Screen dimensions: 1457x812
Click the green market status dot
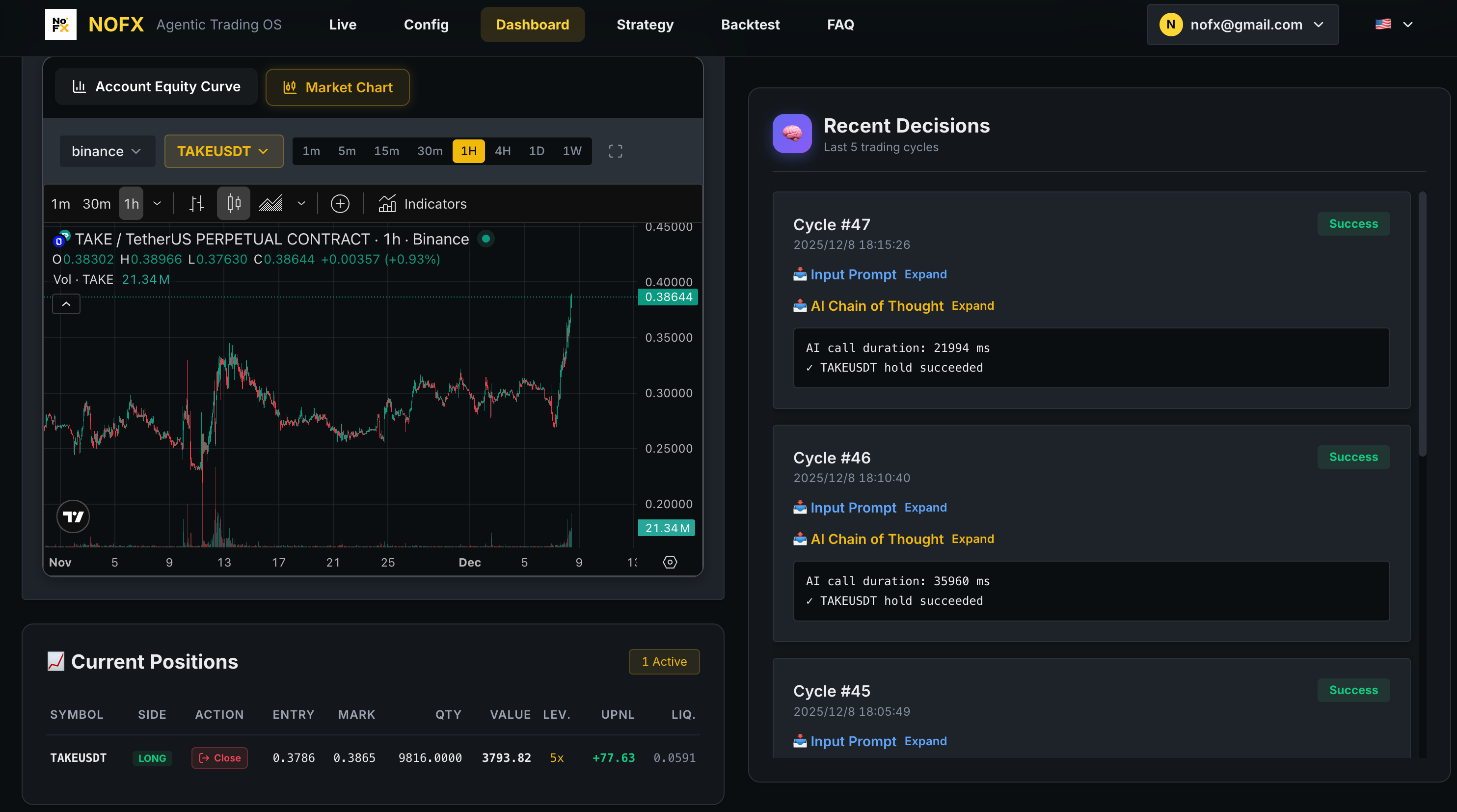pyautogui.click(x=486, y=239)
